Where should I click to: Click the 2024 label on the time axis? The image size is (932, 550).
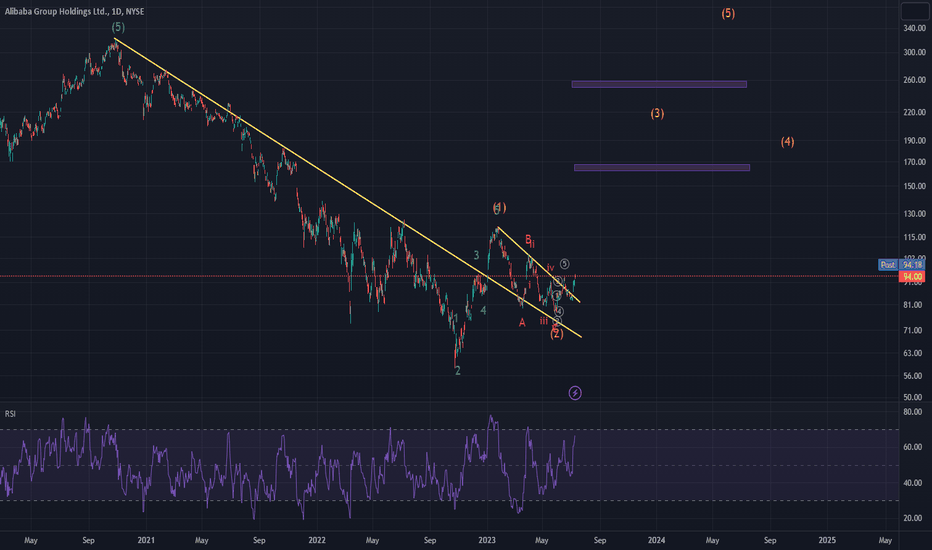[656, 540]
